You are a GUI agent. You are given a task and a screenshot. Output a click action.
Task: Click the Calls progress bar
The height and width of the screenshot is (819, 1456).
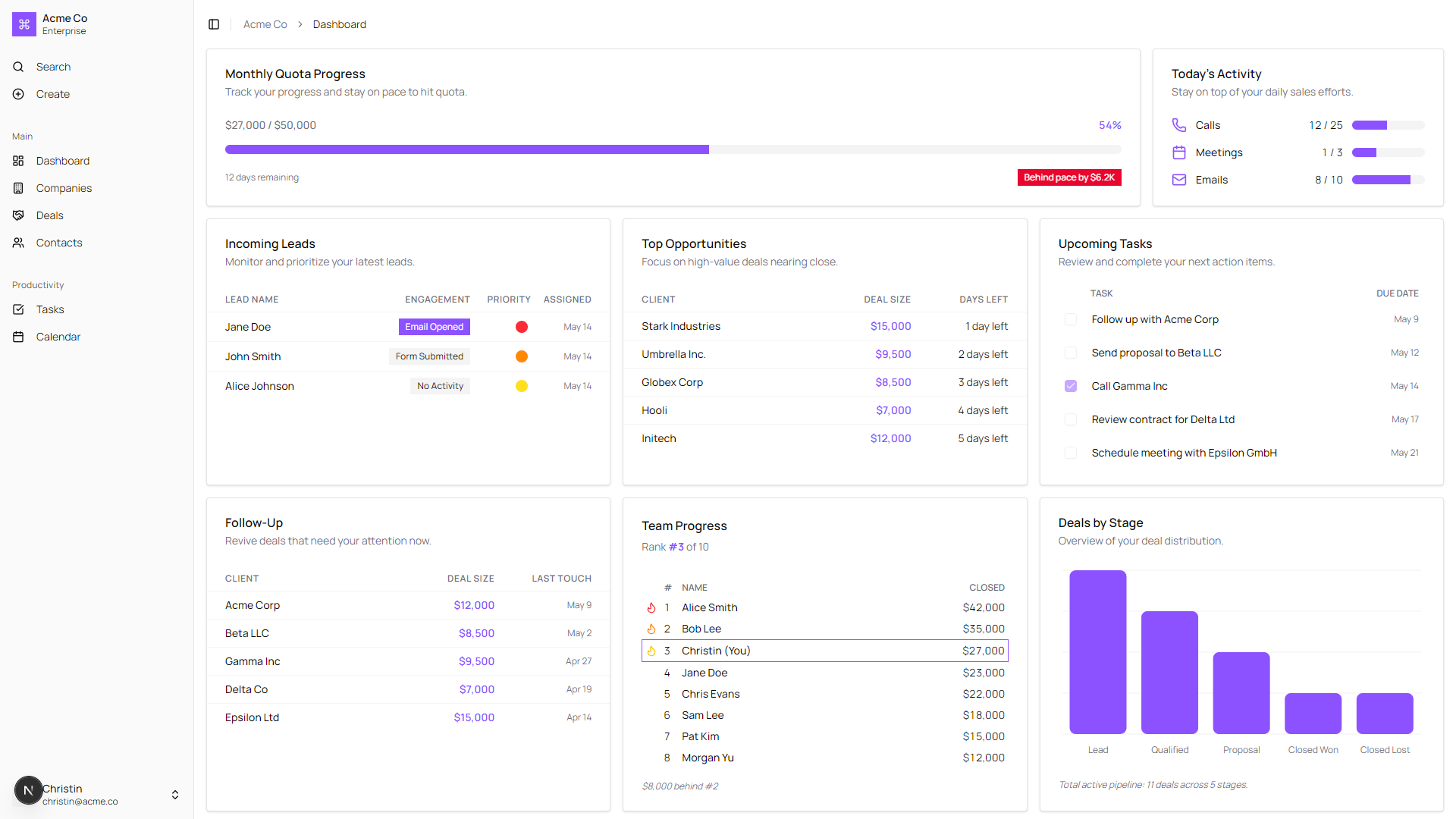point(1389,125)
